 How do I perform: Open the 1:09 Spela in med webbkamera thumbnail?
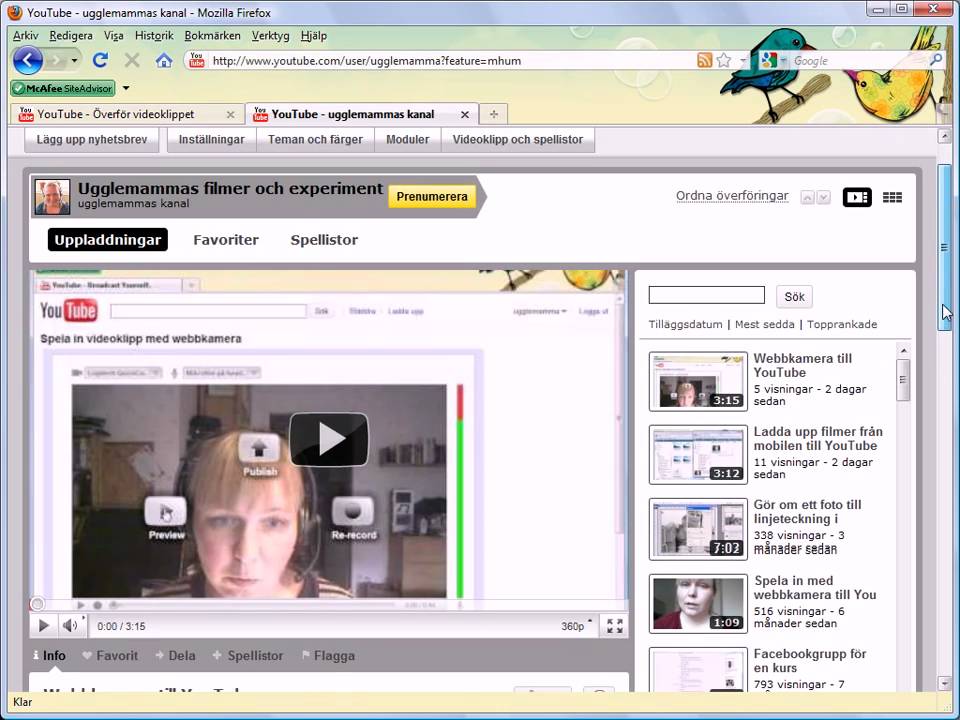tap(698, 603)
